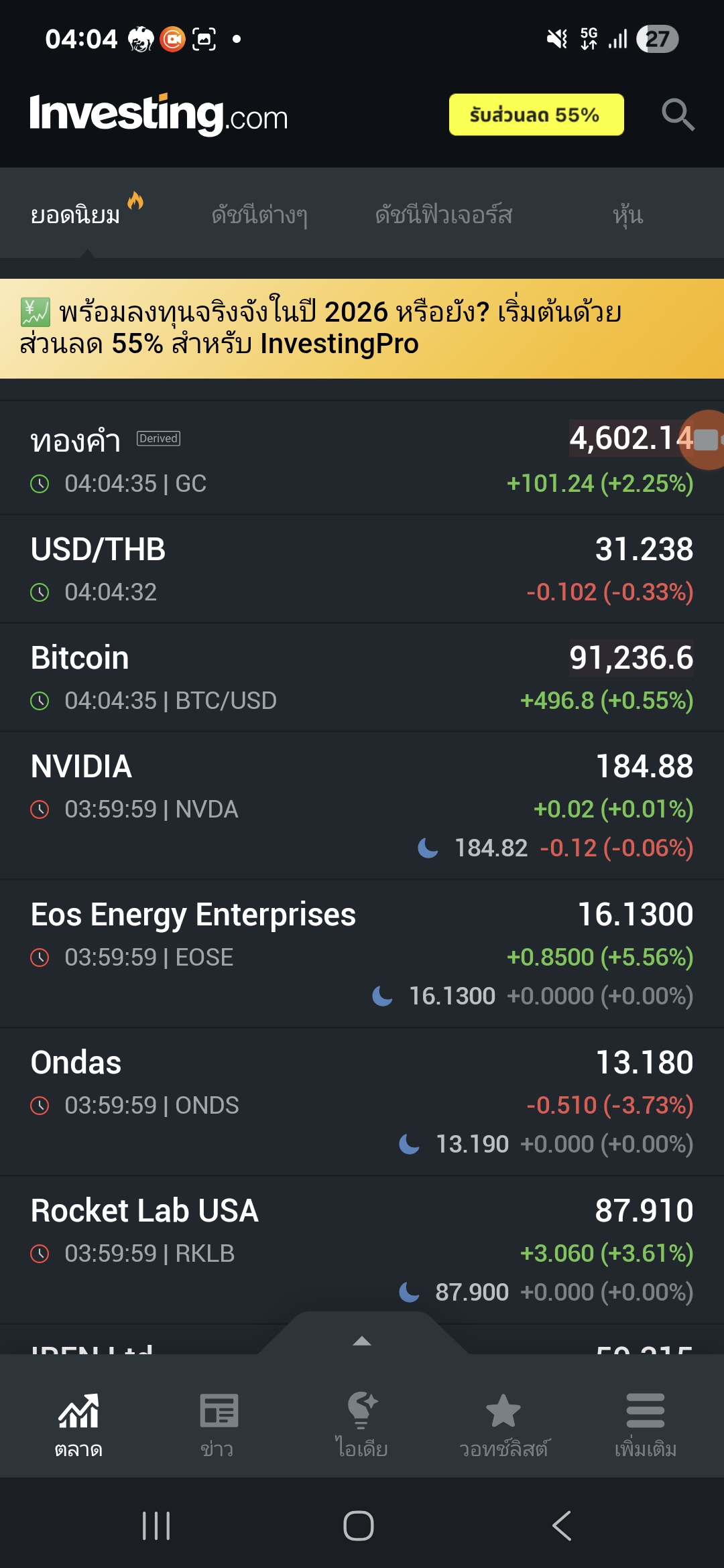Tap the Android back navigation icon
Screen dimensions: 724x1568
pos(562,1526)
